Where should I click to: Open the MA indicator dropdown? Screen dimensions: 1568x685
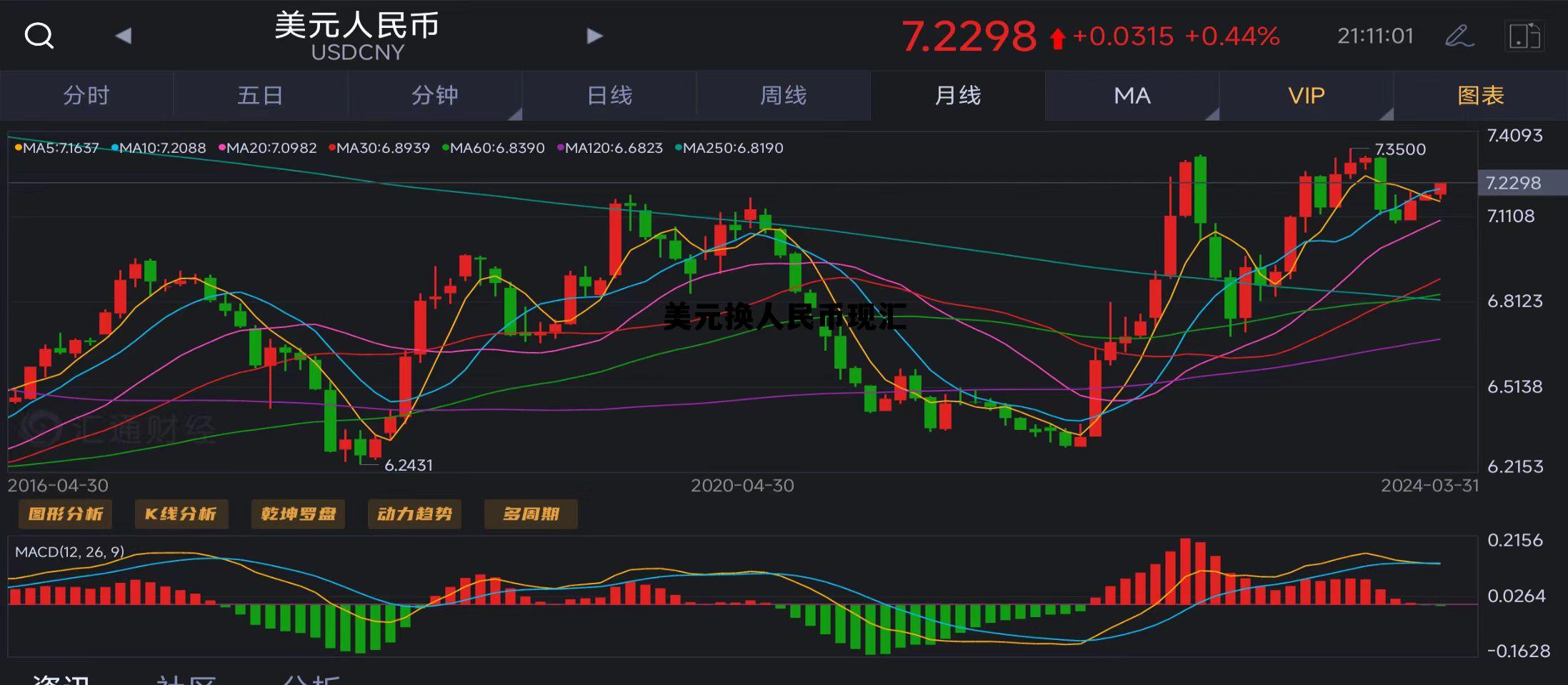coord(1132,95)
